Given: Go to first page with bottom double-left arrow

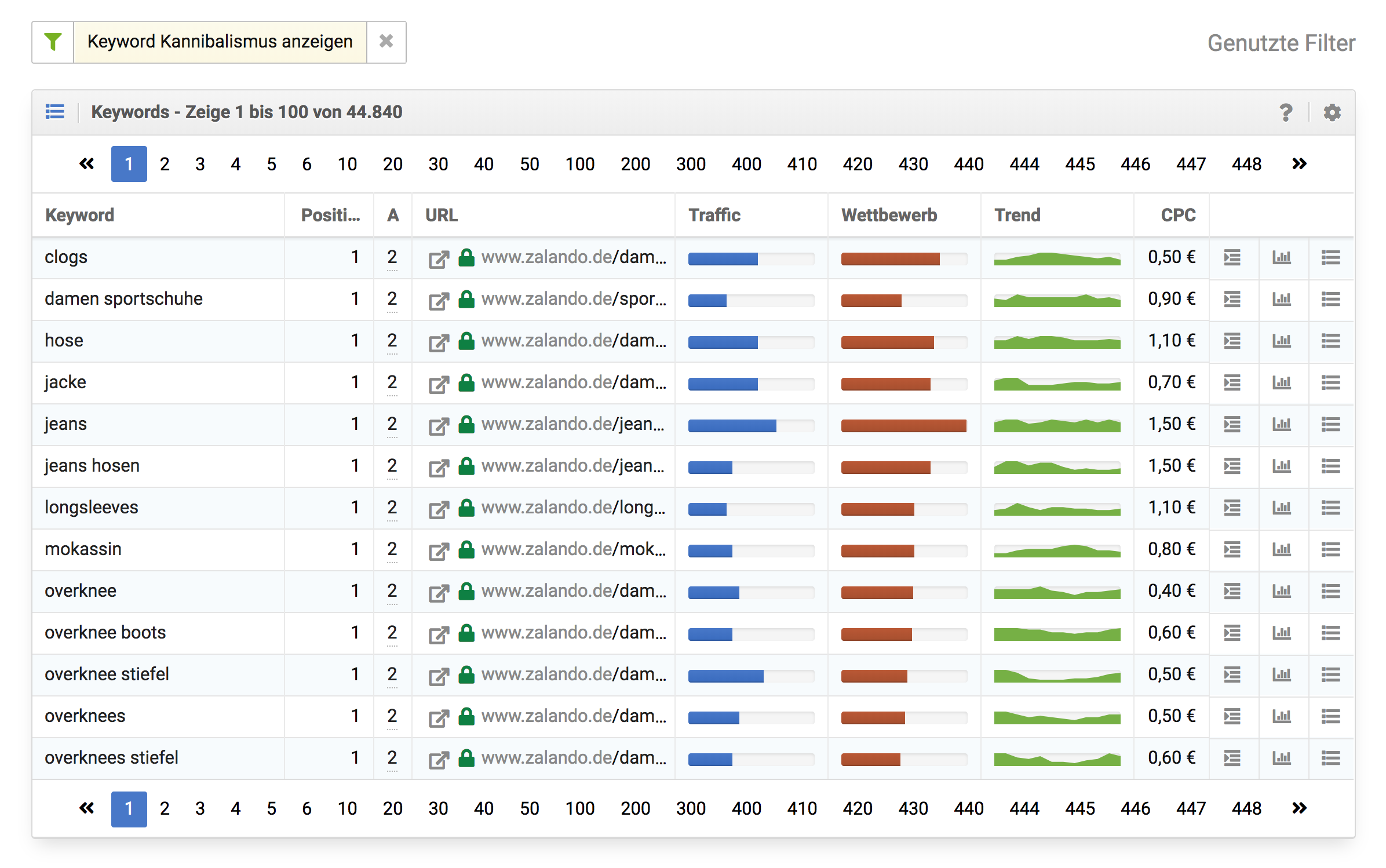Looking at the screenshot, I should 86,808.
